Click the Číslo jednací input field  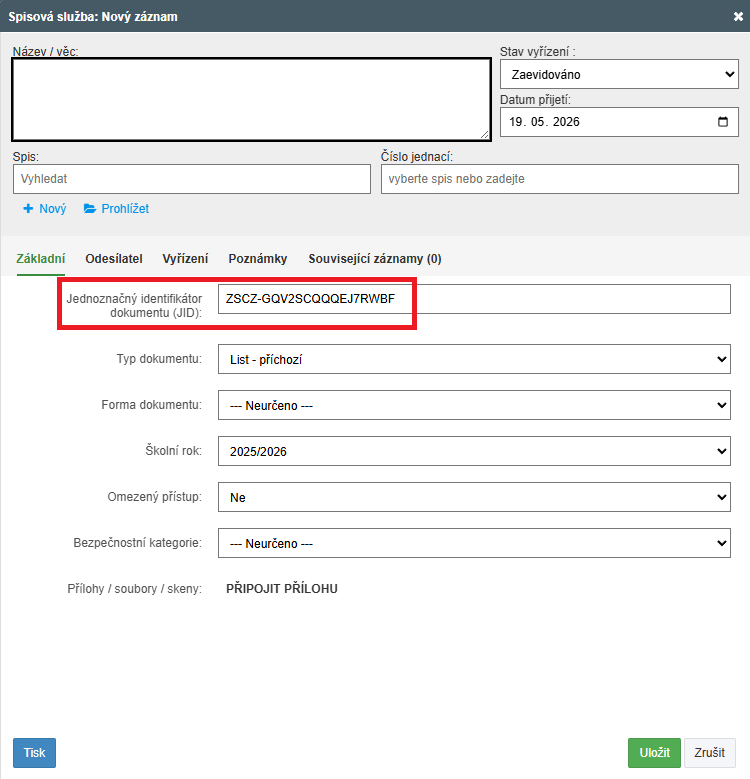(560, 179)
